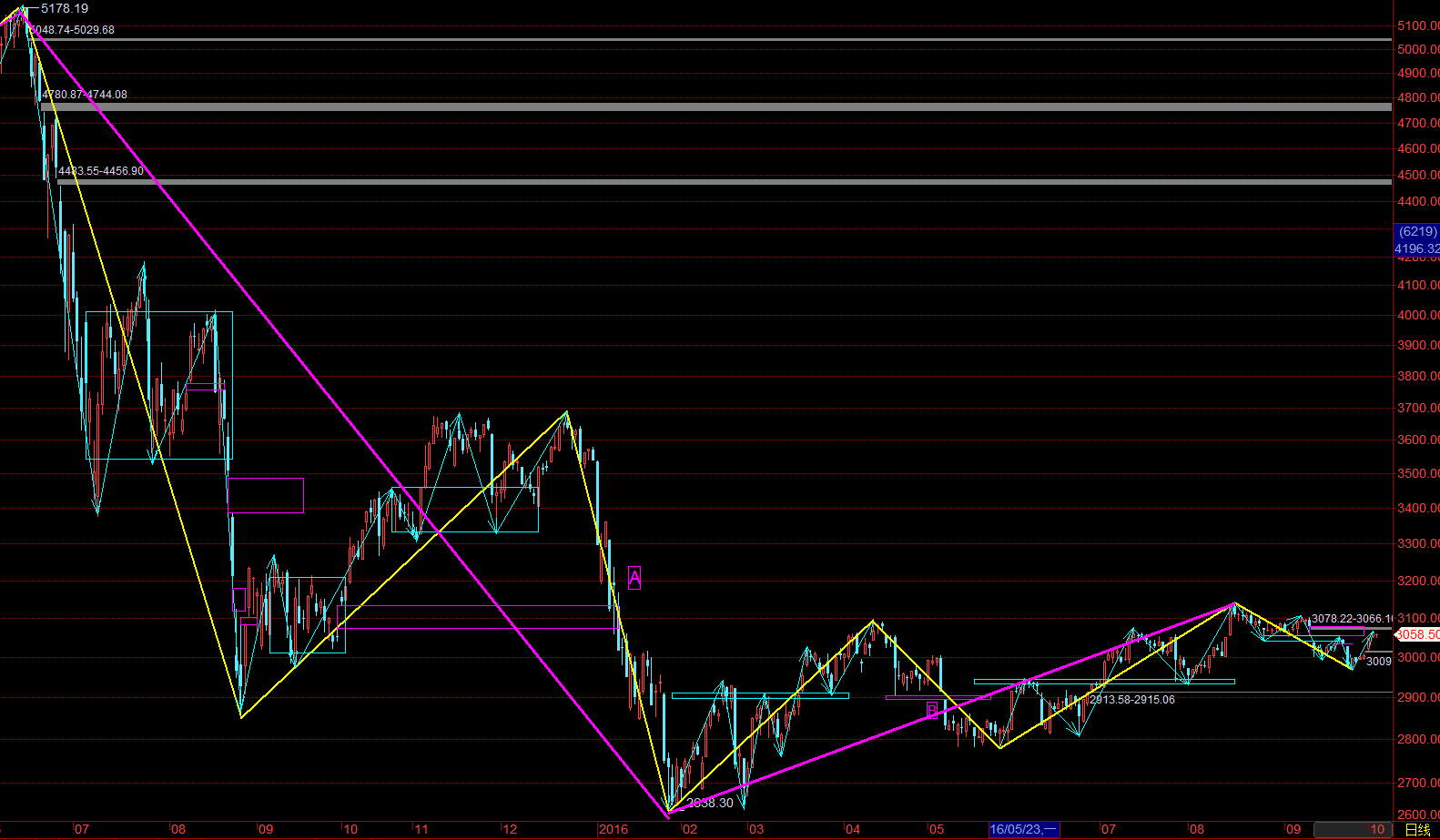Select the gray band at 4780.87-4744.08
The image size is (1440, 840).
click(x=716, y=107)
